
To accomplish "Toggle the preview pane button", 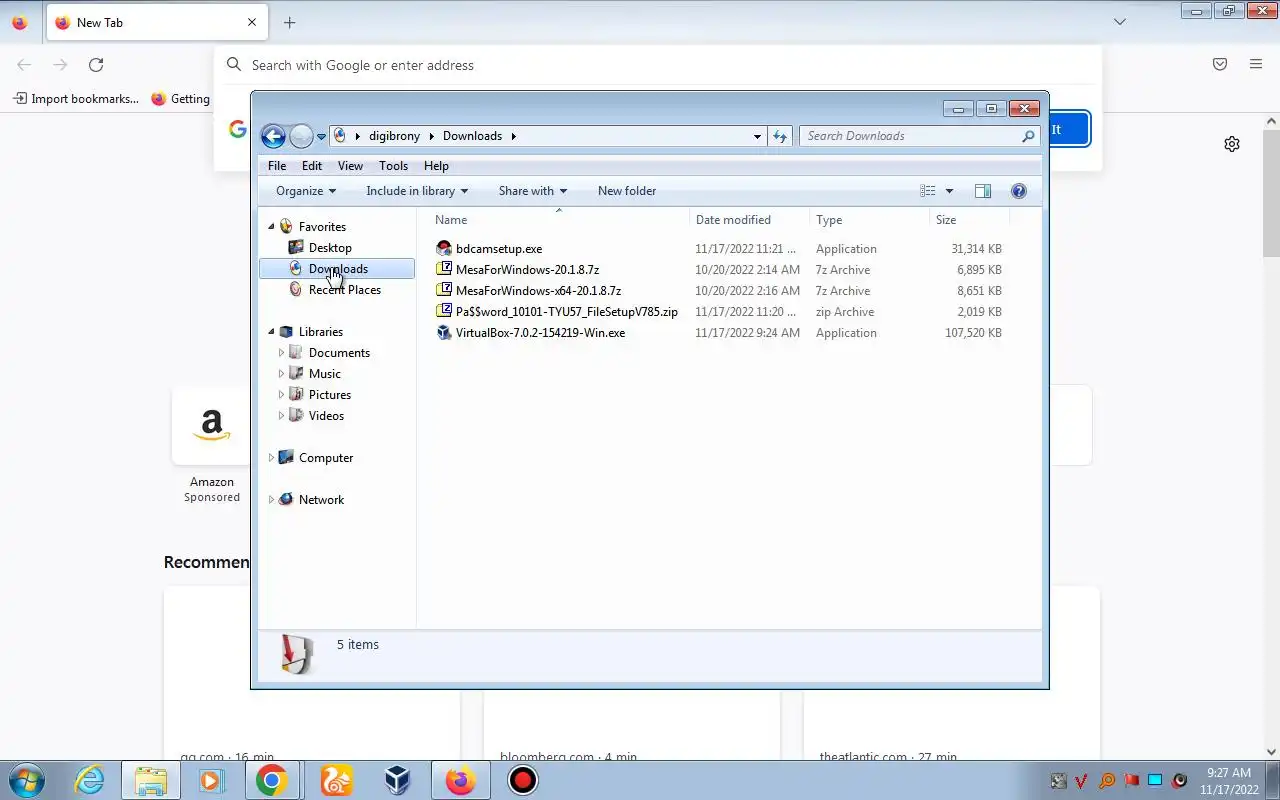I will 983,191.
